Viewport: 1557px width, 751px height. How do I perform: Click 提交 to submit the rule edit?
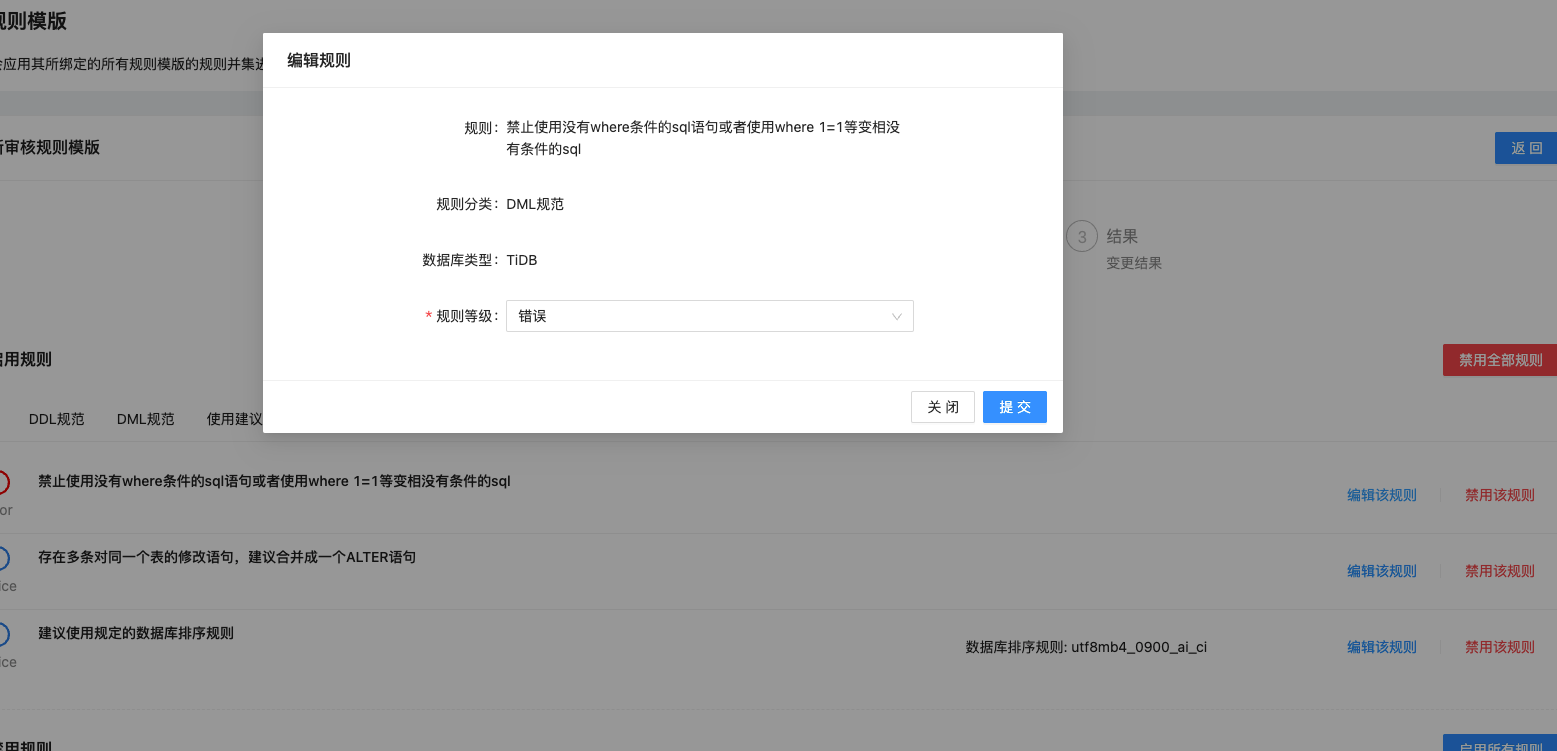pos(1014,406)
